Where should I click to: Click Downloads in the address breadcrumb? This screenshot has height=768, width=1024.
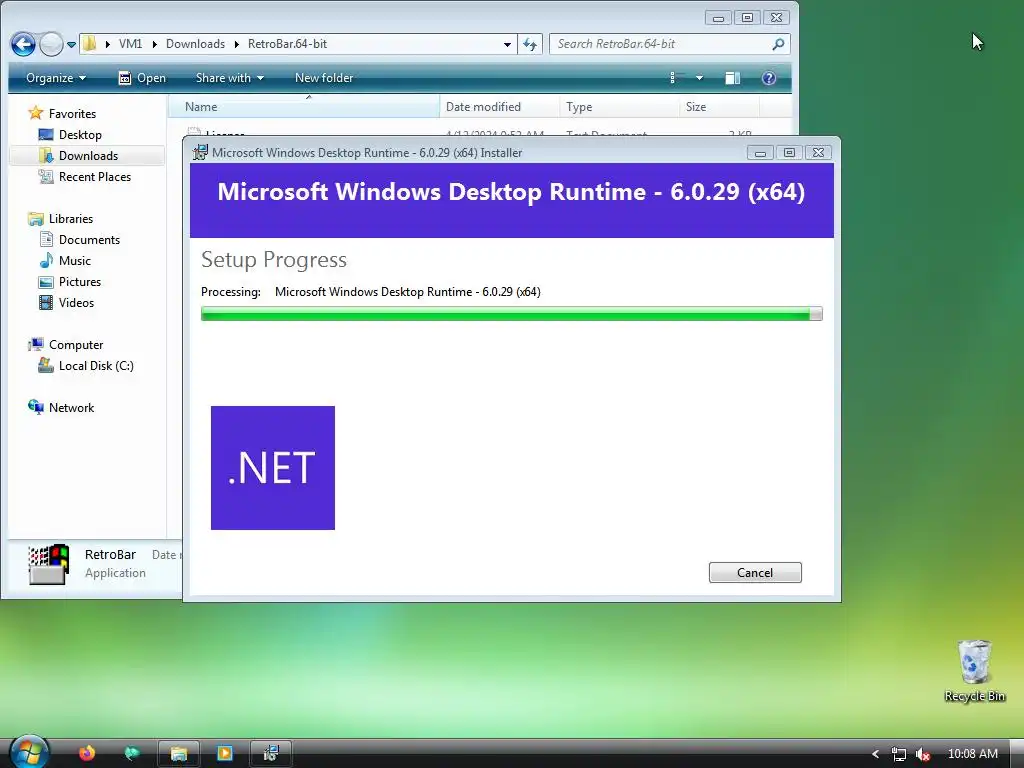pos(195,44)
